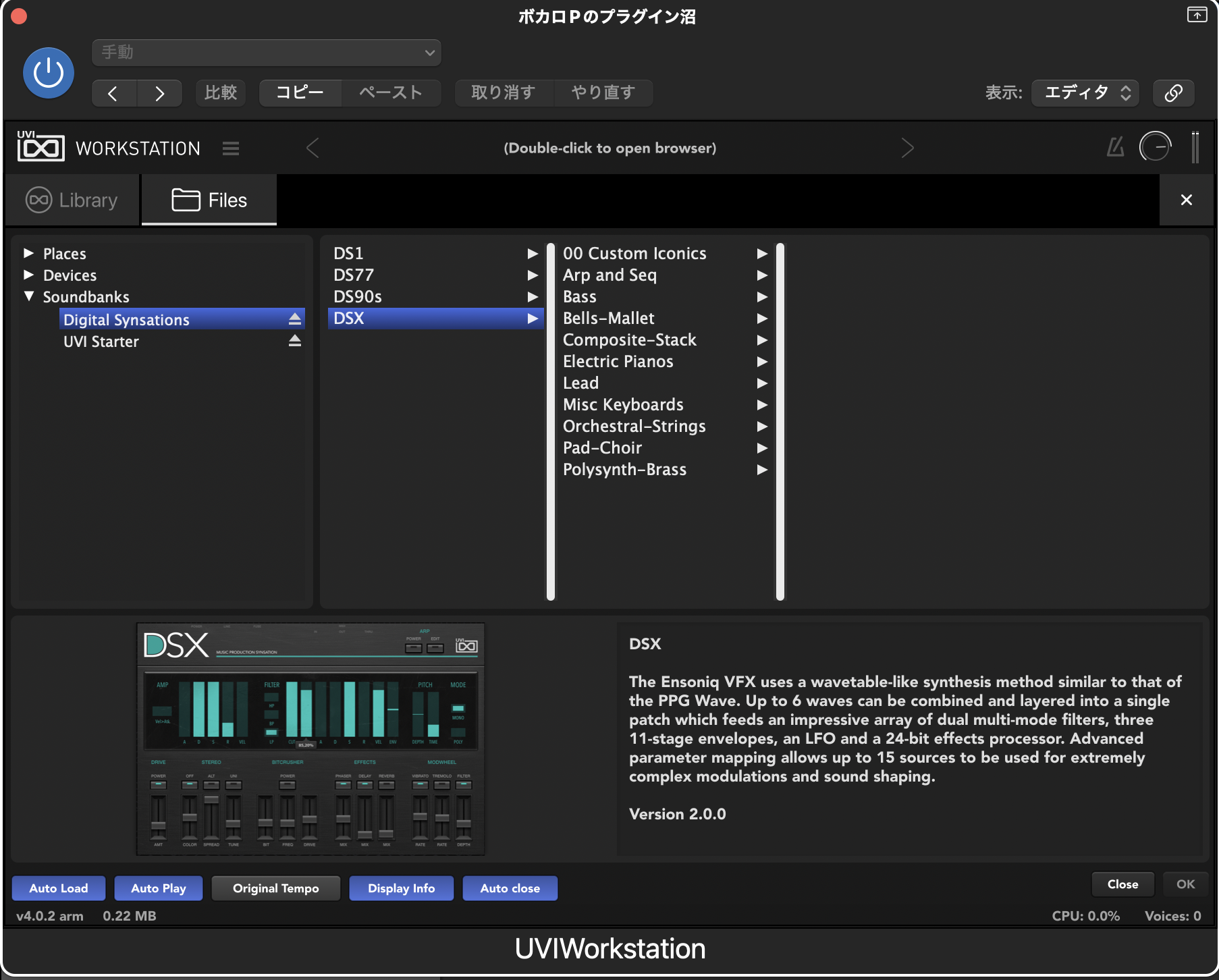Screen dimensions: 1219x980
Task: Toggle the plugin power bypass button
Action: click(49, 73)
